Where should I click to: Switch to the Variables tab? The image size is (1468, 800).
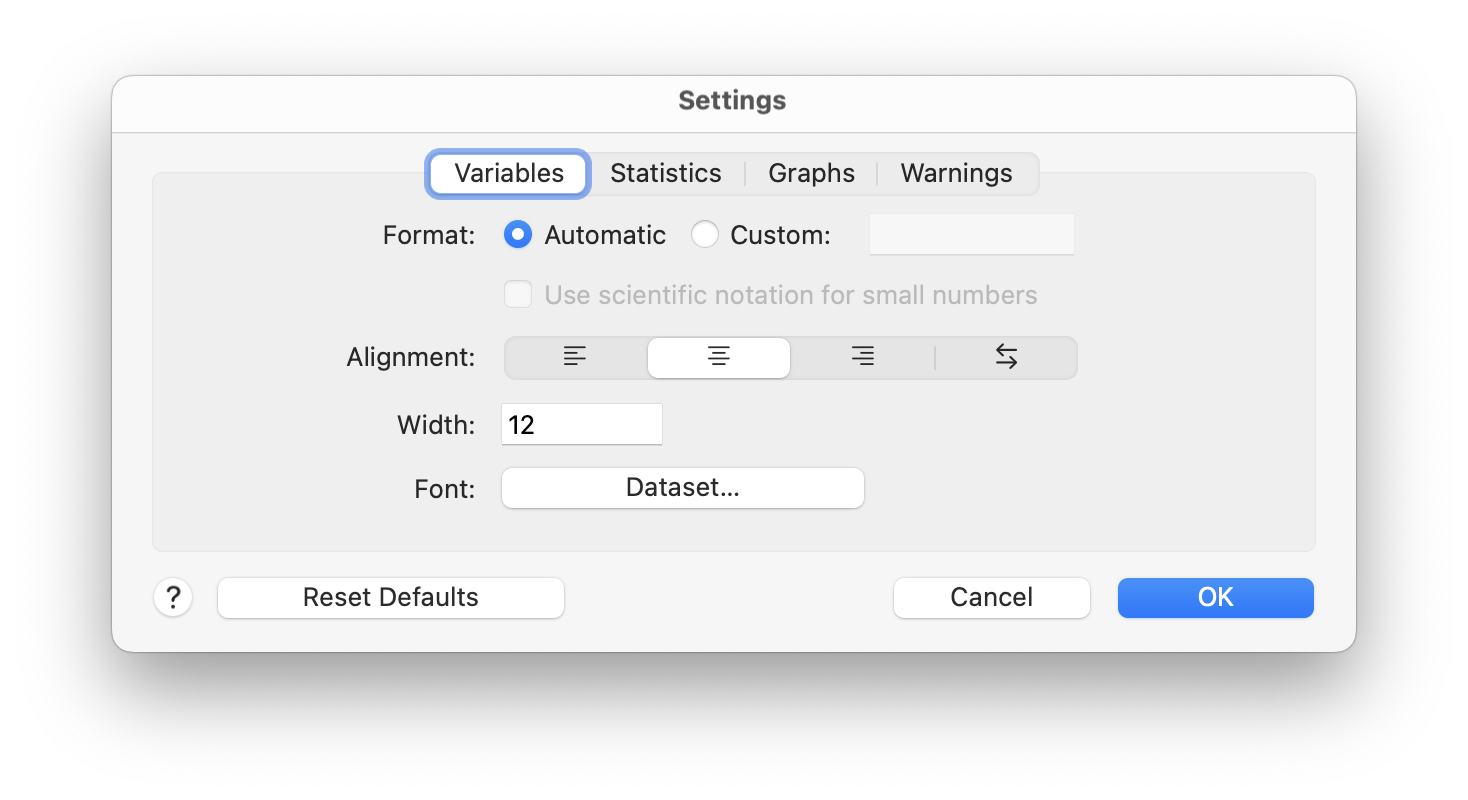tap(509, 173)
